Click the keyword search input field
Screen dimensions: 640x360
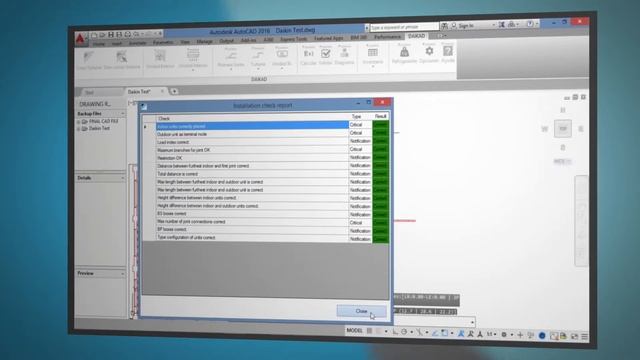(404, 27)
